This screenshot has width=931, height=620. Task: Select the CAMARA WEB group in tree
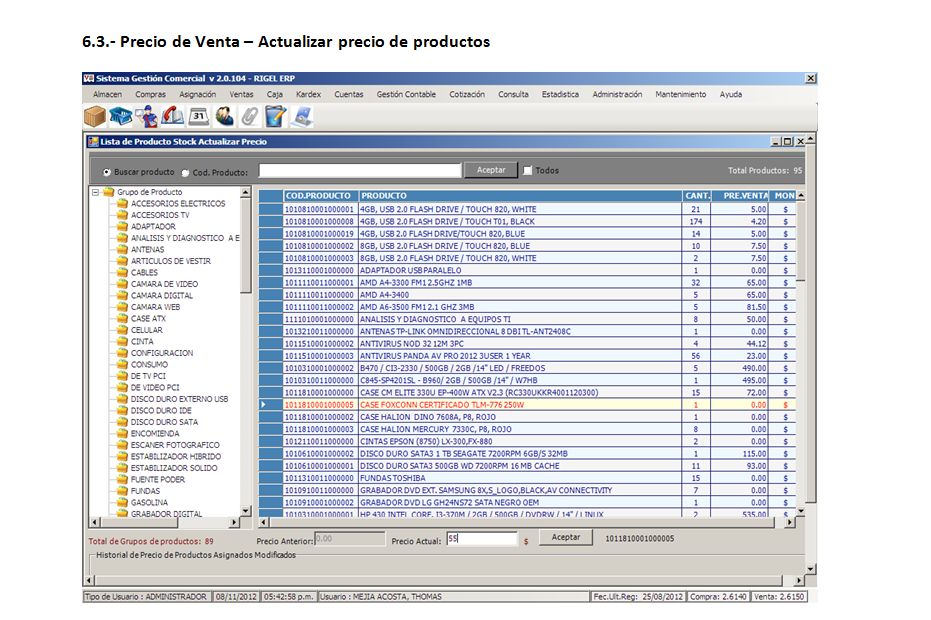tap(155, 307)
